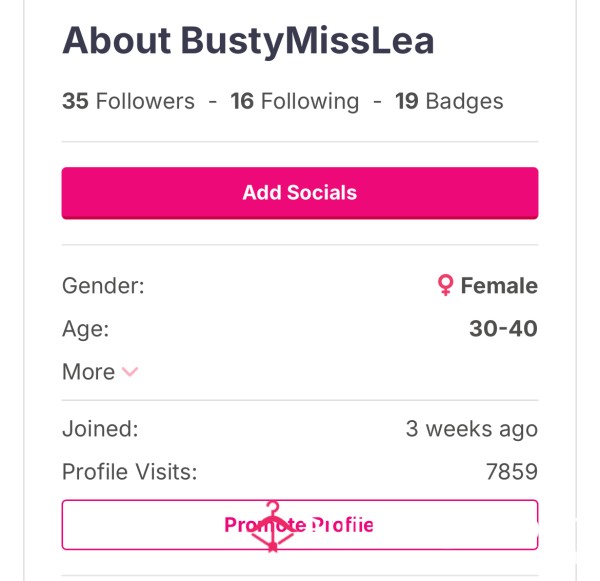Click the More label to show details

(x=88, y=372)
